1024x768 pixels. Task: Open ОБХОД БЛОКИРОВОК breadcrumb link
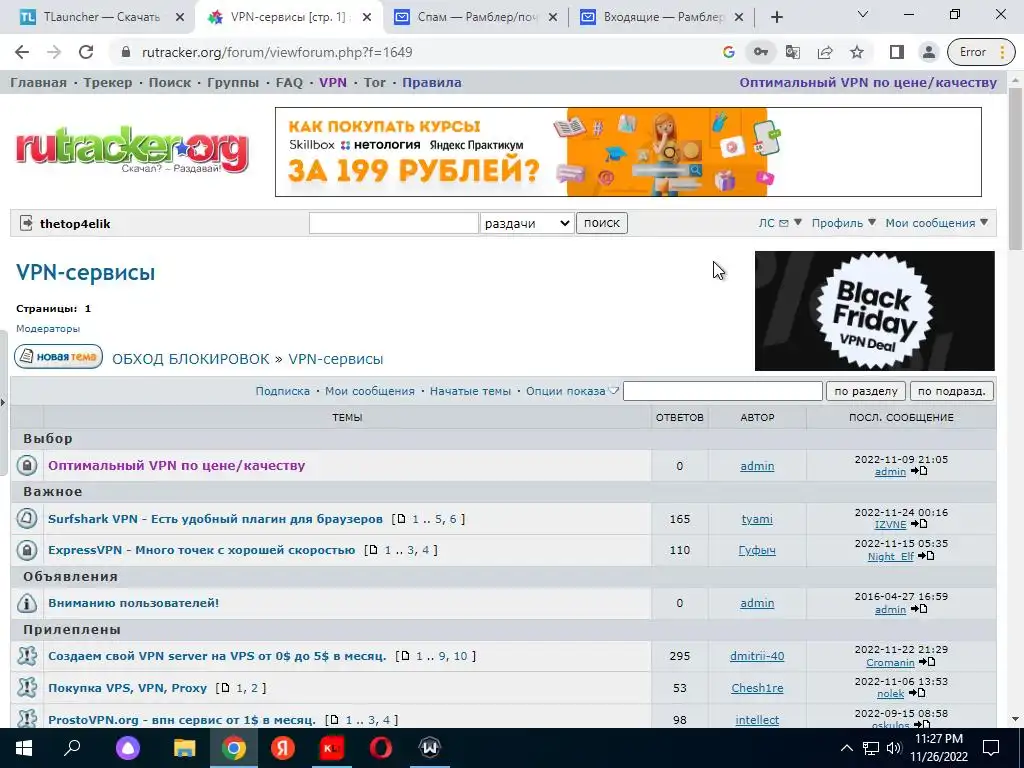tap(191, 359)
